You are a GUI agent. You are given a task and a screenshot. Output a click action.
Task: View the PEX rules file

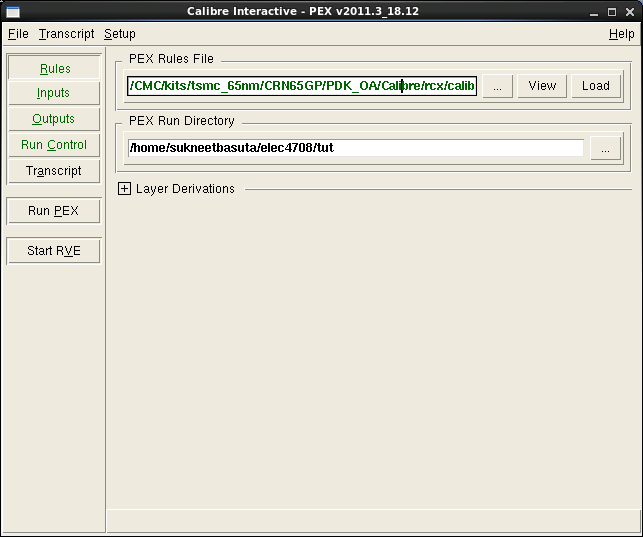click(x=542, y=86)
